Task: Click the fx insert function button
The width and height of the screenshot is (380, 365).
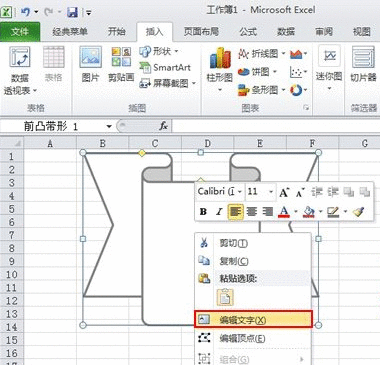Action: [163, 126]
